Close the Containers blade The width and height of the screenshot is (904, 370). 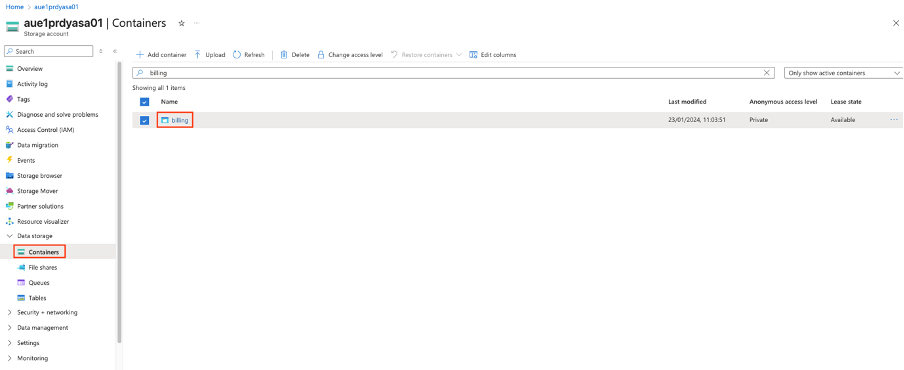(x=895, y=23)
